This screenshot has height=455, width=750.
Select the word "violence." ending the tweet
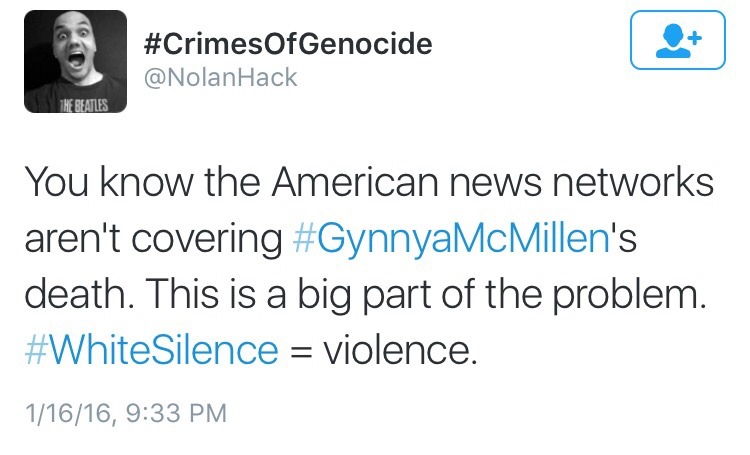point(399,349)
